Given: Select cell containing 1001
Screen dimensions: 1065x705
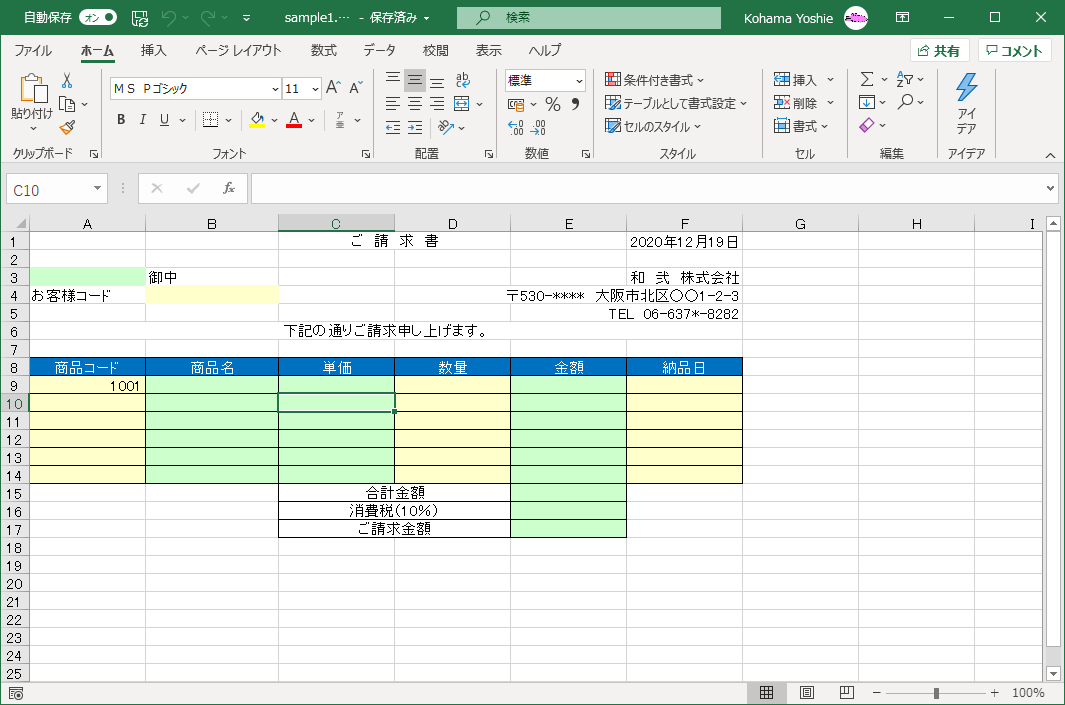Looking at the screenshot, I should coord(88,386).
